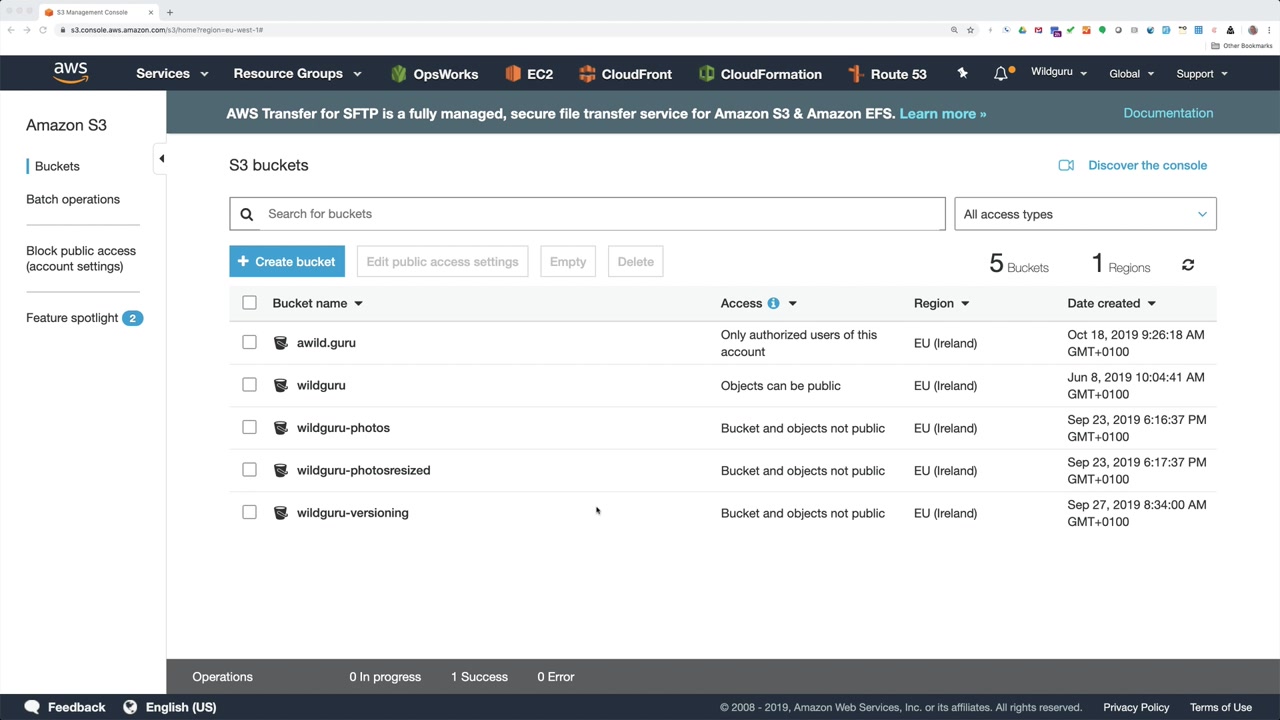Tick the wildguru bucket checkbox
Screen dimensions: 1280x720
click(x=249, y=385)
